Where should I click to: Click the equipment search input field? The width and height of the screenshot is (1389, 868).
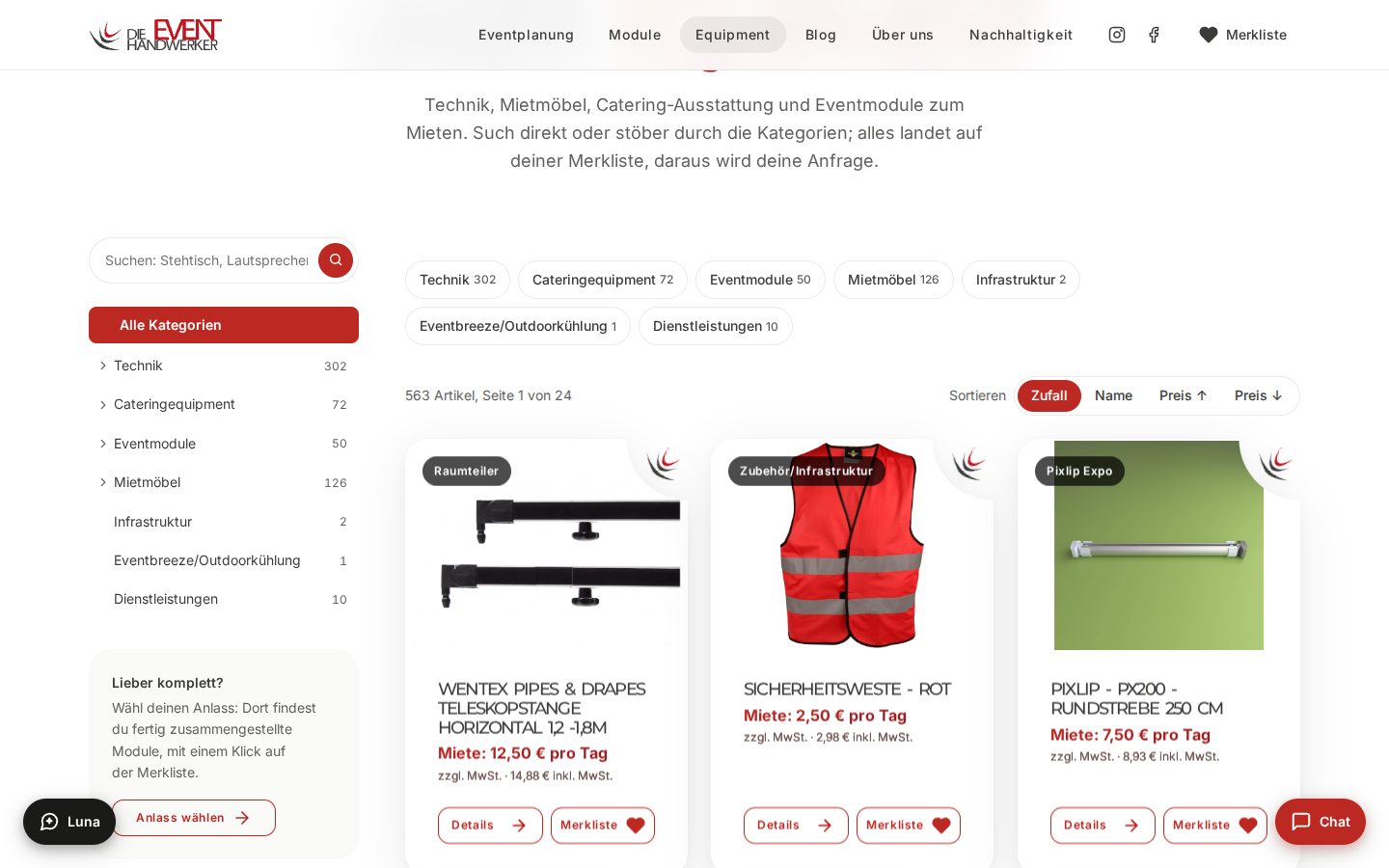(206, 260)
